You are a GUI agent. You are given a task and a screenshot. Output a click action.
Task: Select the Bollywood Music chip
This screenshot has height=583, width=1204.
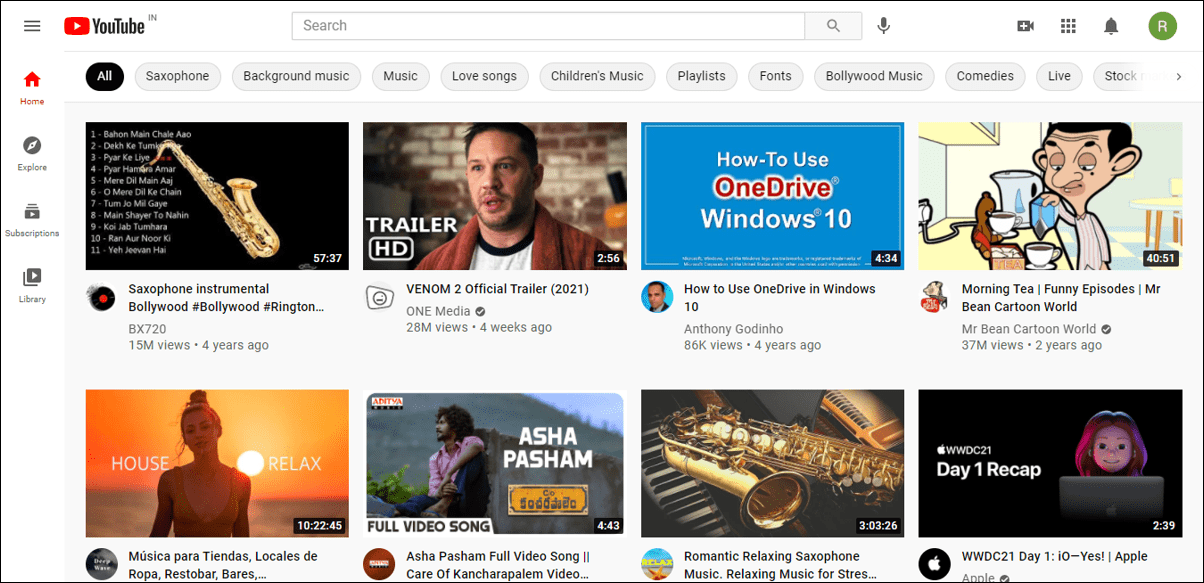pyautogui.click(x=874, y=76)
